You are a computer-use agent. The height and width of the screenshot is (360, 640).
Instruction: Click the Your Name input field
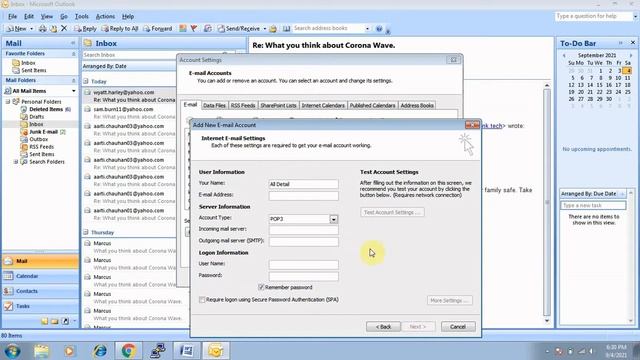303,184
